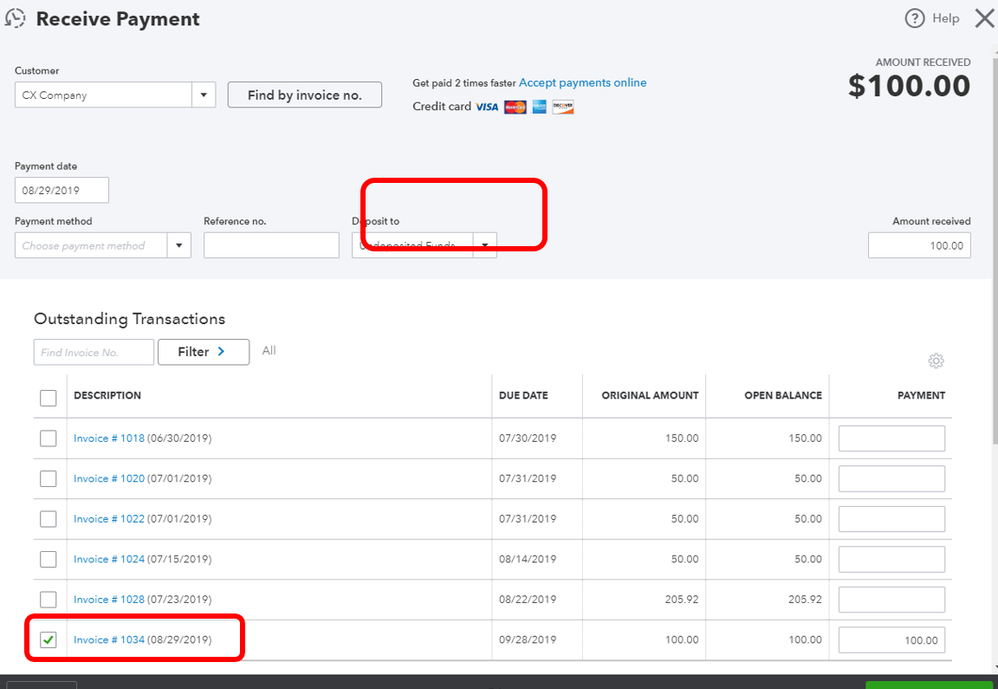
Task: Click the Amount received field
Action: 919,246
